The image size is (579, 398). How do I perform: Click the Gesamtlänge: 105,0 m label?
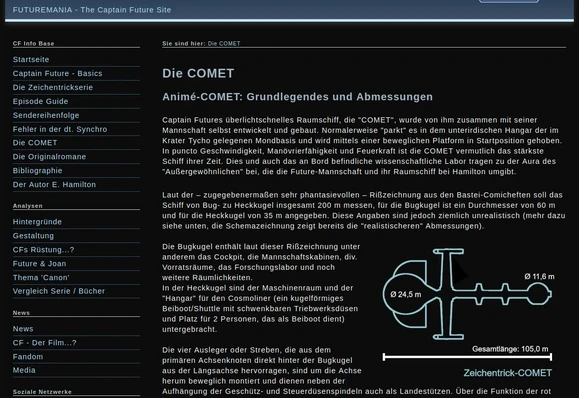(510, 349)
